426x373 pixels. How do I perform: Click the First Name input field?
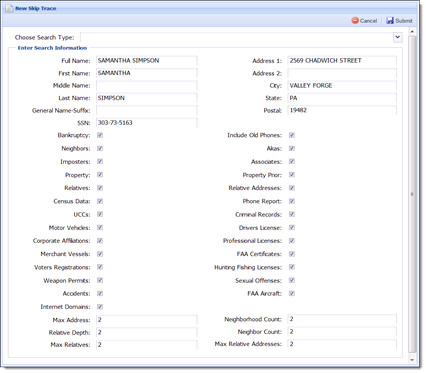coord(147,73)
